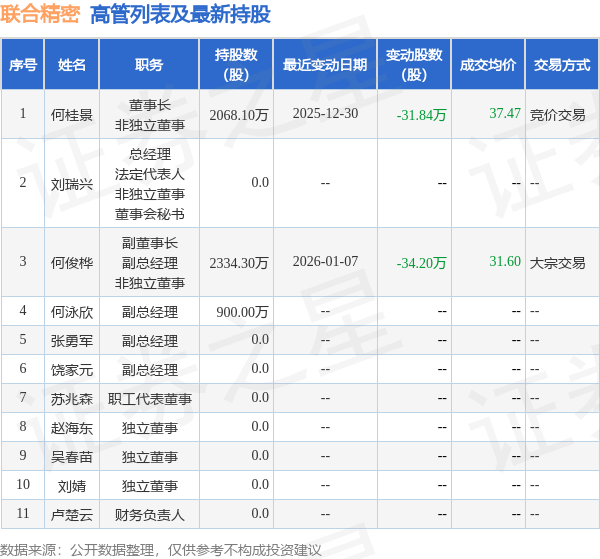Click the 31.60 average price value
The height and width of the screenshot is (559, 600).
coord(504,261)
